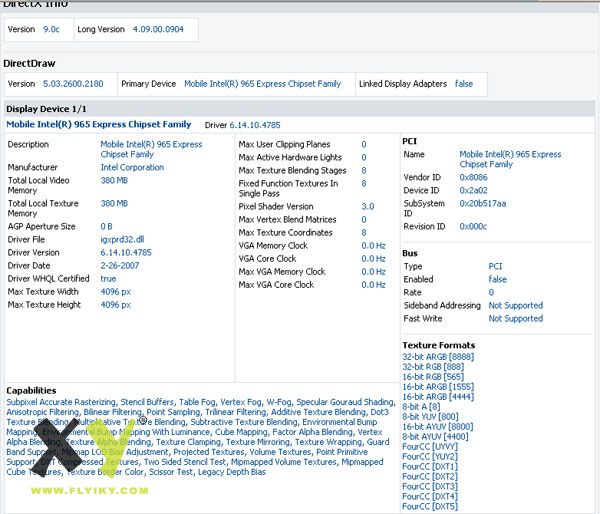Click texture format FourCC [DXT5]

pos(430,506)
